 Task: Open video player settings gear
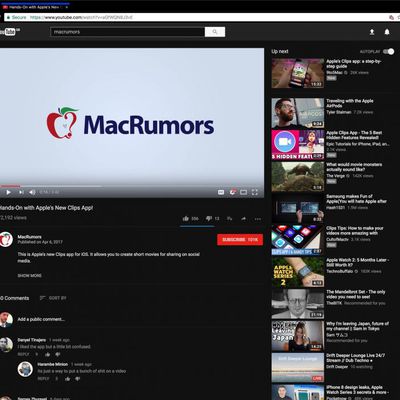pos(232,192)
